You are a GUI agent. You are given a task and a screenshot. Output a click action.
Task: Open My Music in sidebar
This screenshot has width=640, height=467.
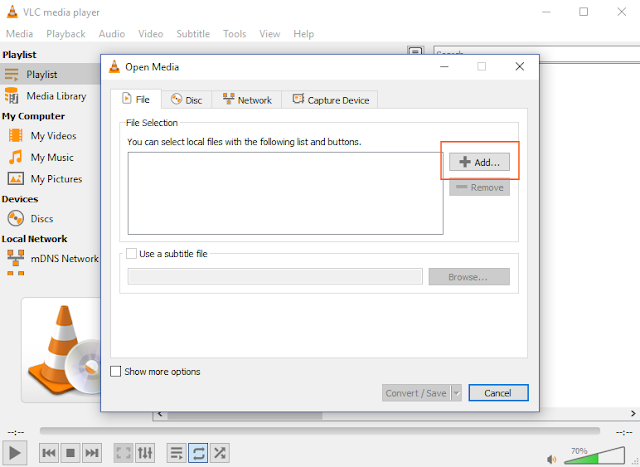50,157
